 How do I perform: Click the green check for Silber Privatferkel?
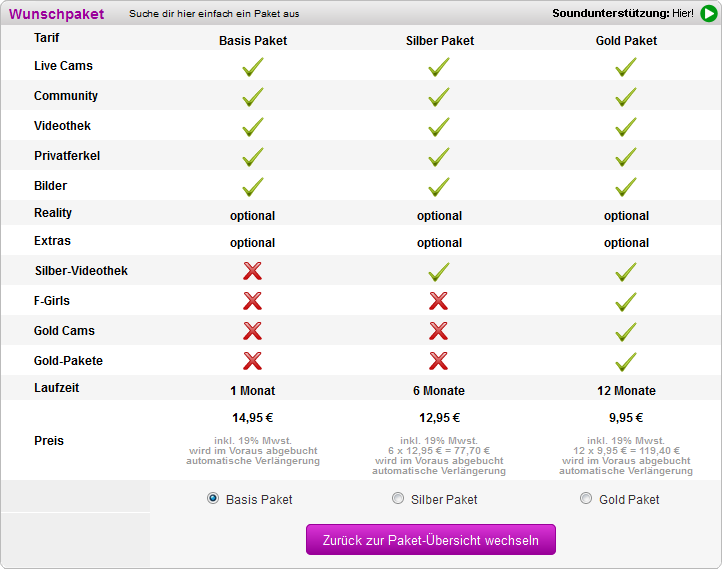439,157
